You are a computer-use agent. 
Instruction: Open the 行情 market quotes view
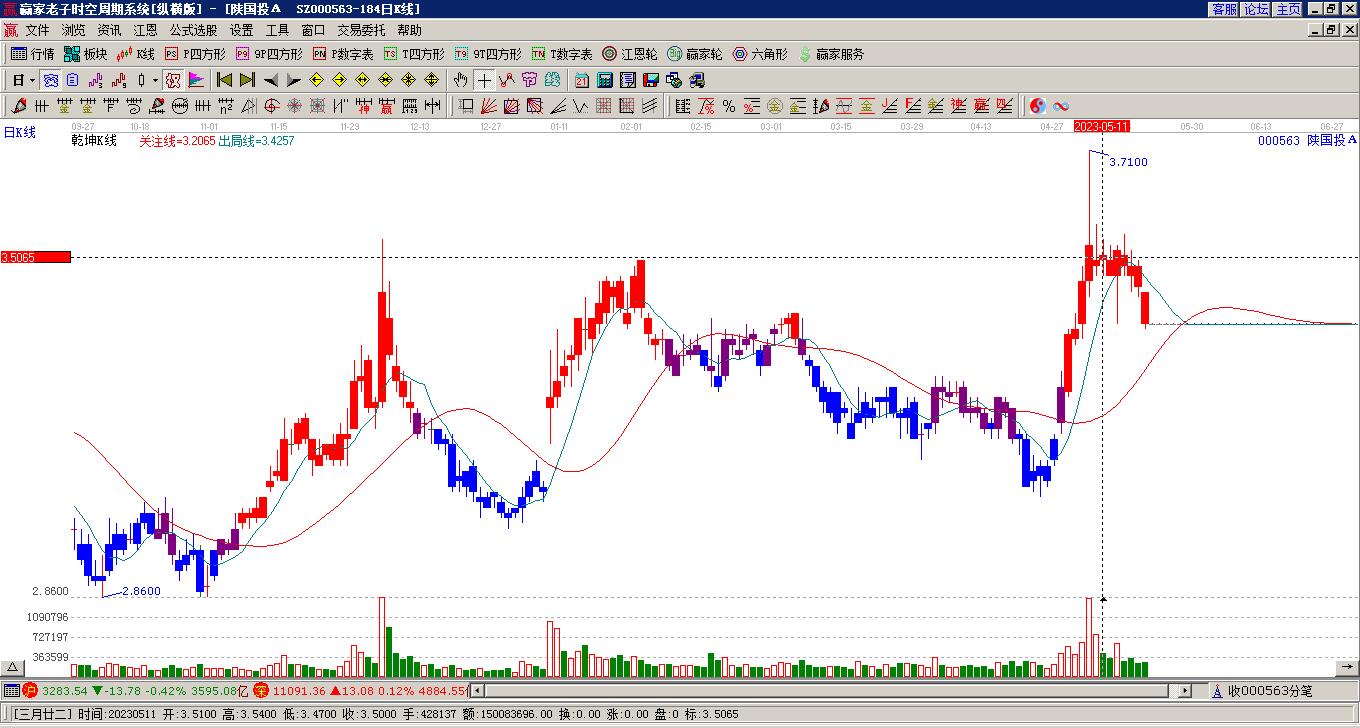click(32, 54)
